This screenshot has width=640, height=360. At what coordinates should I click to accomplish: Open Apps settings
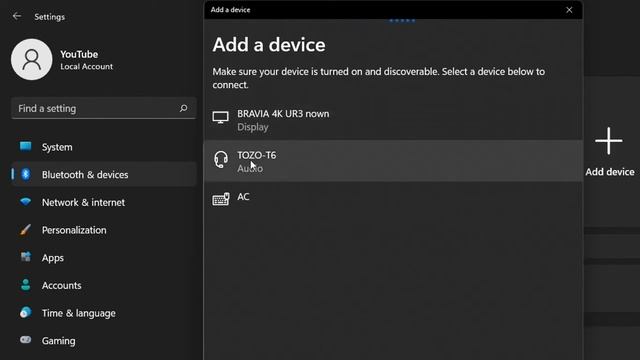[x=104, y=258]
